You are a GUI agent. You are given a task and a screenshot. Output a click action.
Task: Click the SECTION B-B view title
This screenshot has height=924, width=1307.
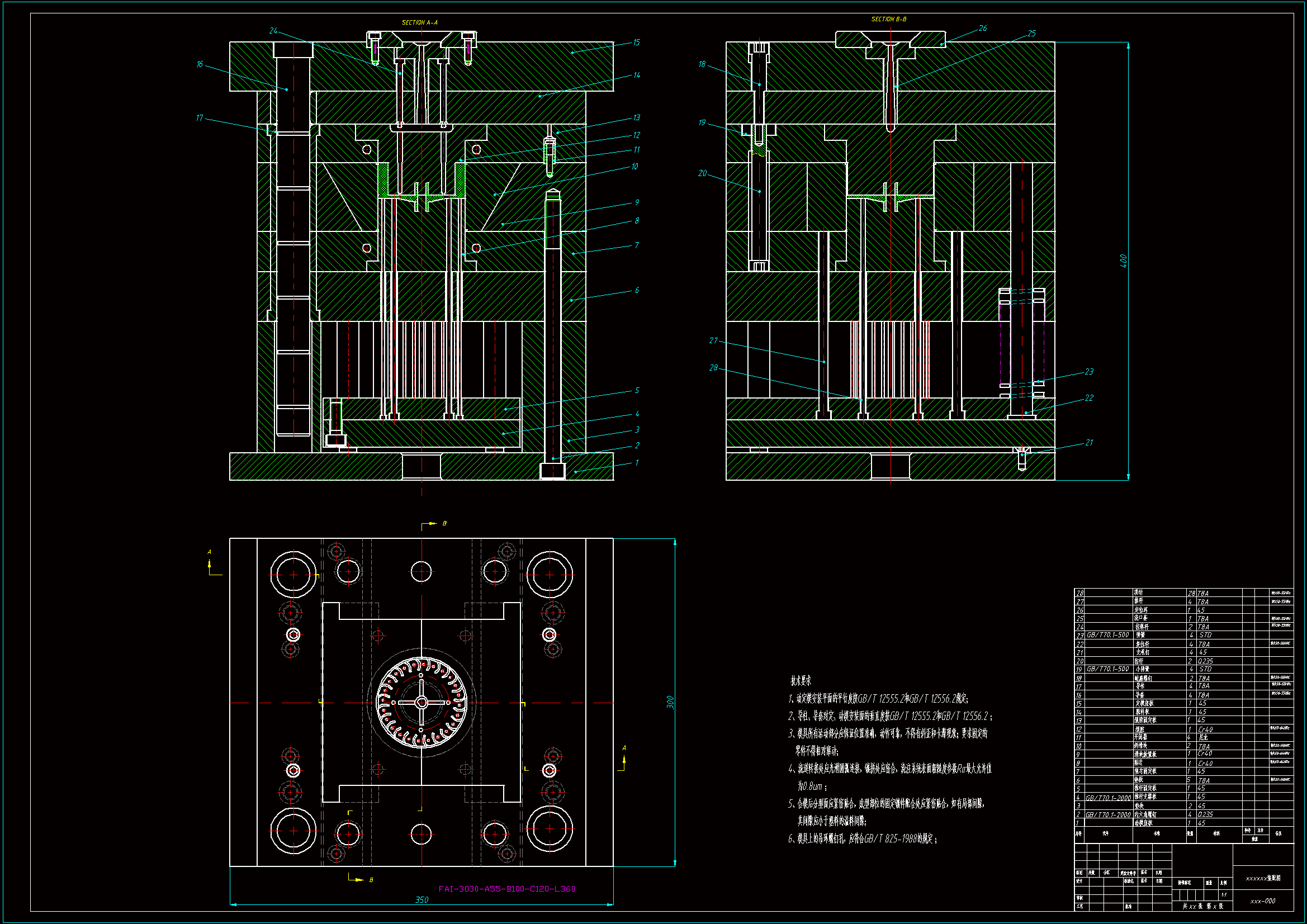click(x=889, y=20)
